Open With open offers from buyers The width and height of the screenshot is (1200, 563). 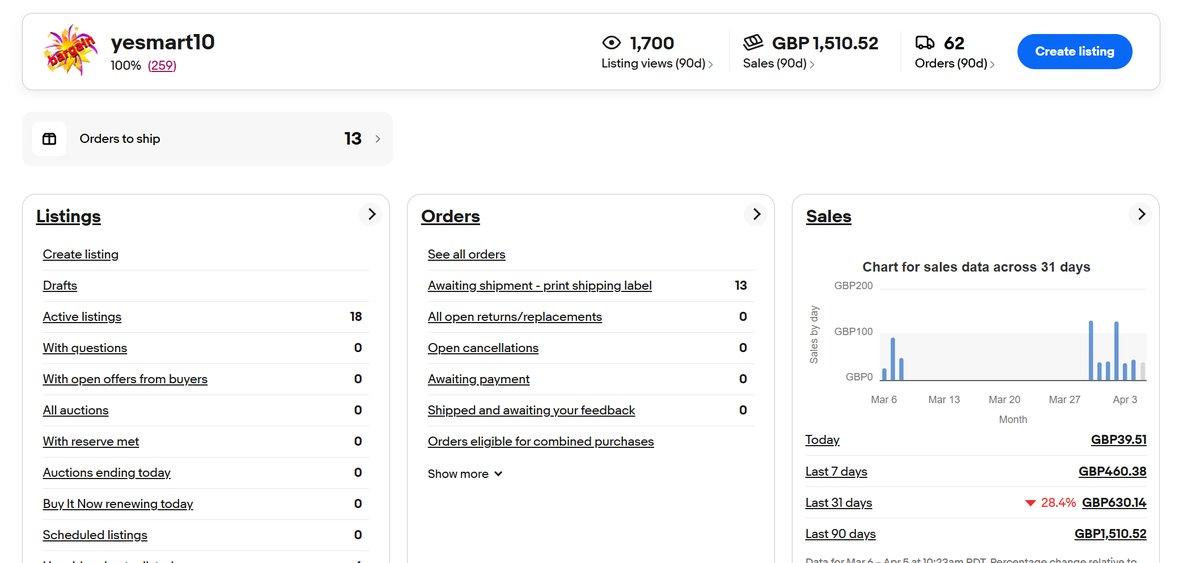click(x=125, y=379)
